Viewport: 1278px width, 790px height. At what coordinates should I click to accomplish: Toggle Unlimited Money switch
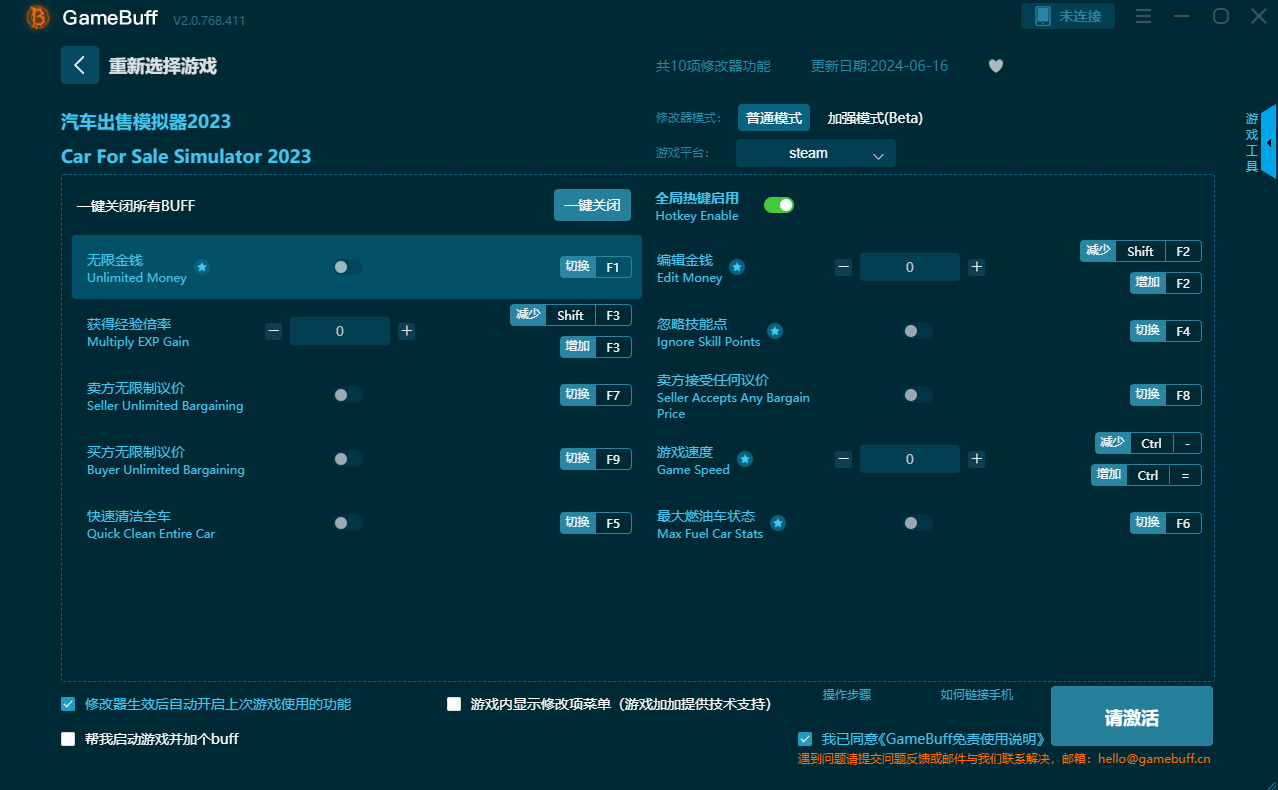coord(348,267)
